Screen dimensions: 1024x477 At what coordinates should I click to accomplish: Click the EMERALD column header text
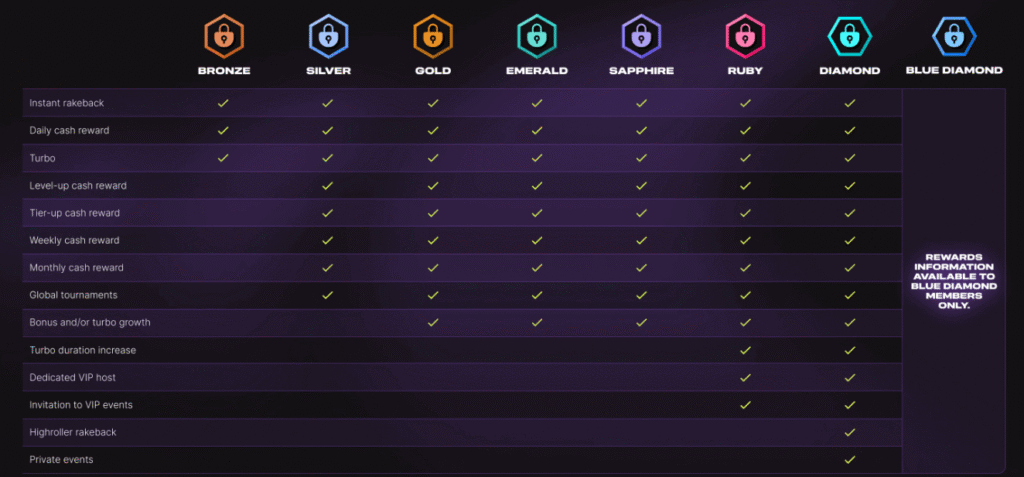coord(537,71)
